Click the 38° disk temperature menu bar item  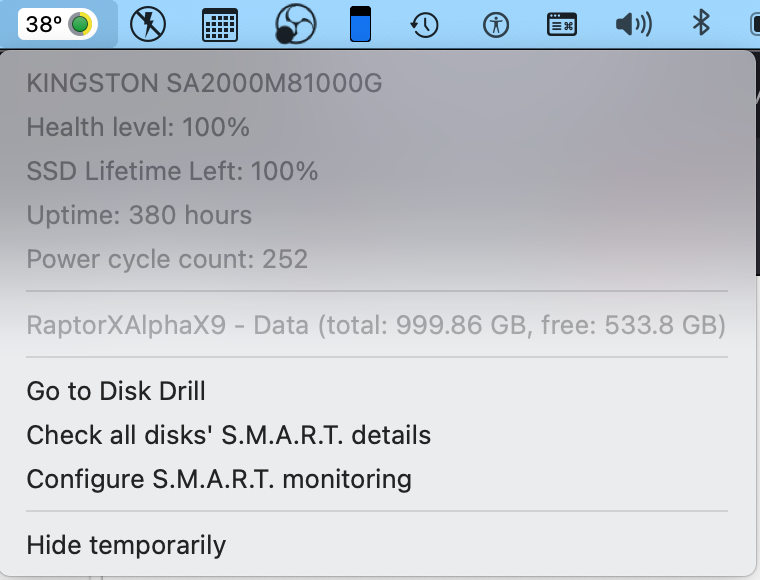point(58,24)
